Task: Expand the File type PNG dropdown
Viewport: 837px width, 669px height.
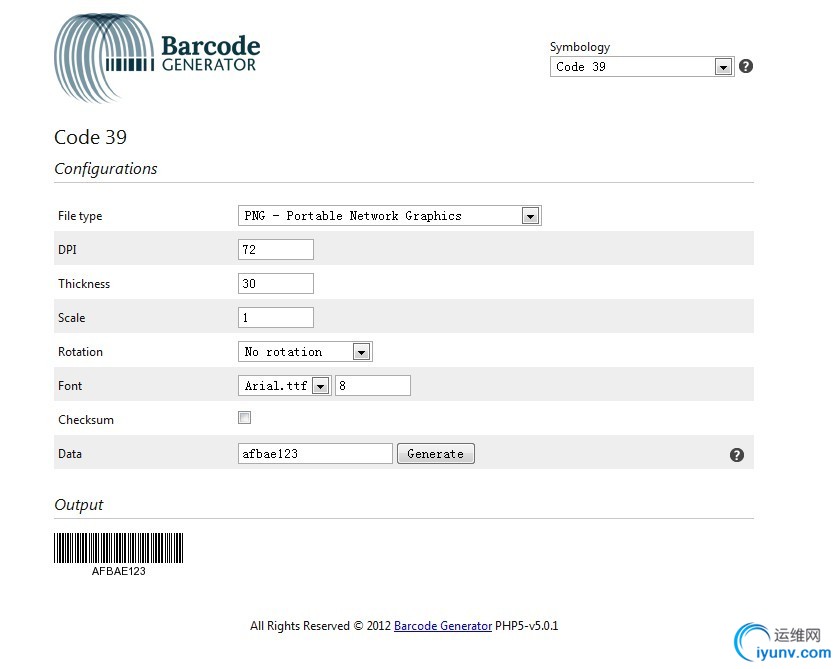Action: (390, 216)
